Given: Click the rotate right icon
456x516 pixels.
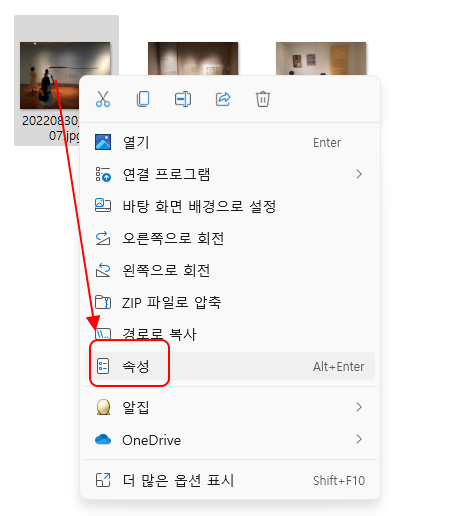Looking at the screenshot, I should (x=103, y=238).
